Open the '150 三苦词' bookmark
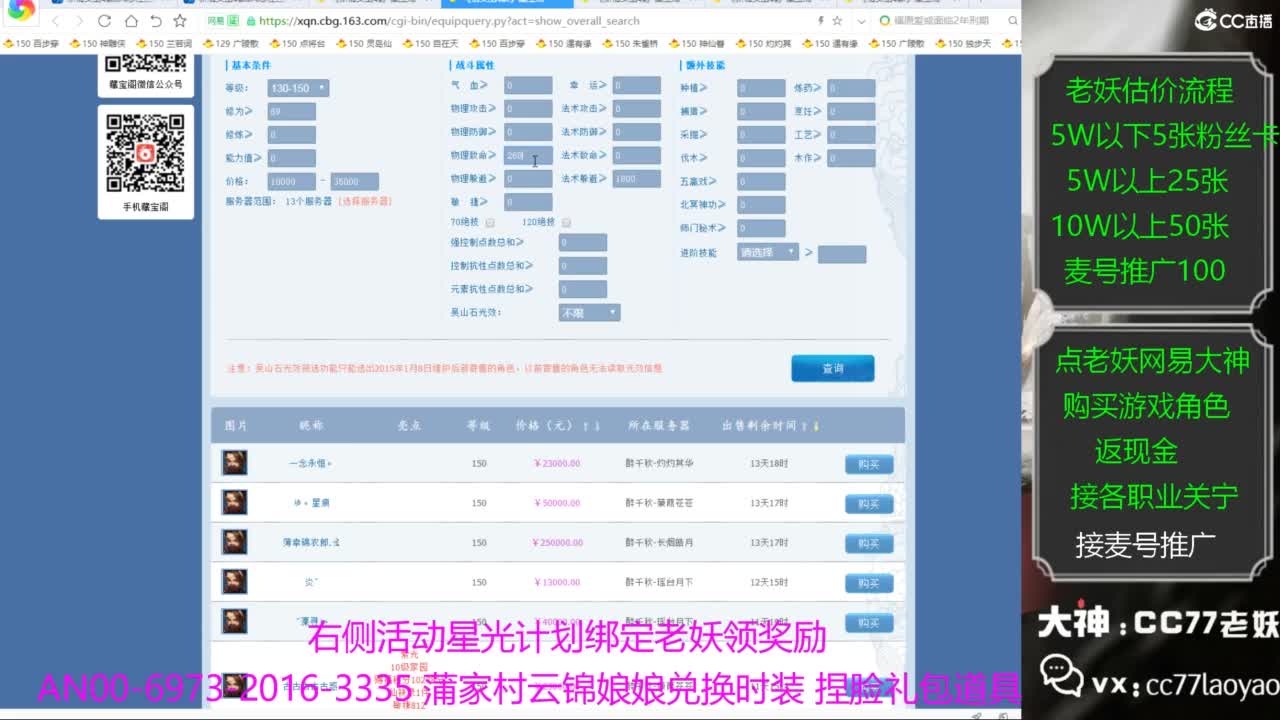The width and height of the screenshot is (1280, 720). tap(164, 43)
